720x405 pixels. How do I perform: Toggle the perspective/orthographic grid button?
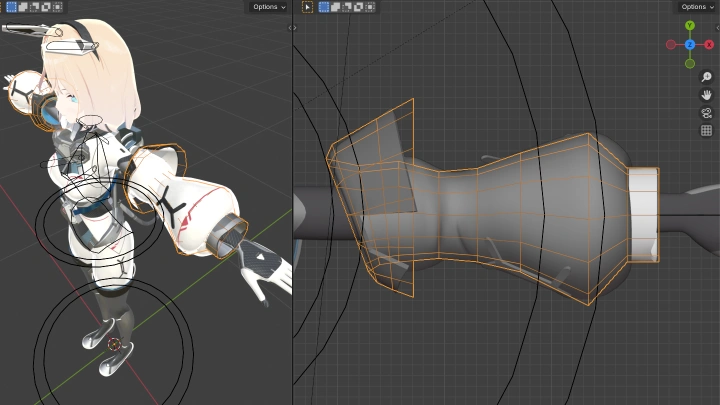(x=707, y=131)
